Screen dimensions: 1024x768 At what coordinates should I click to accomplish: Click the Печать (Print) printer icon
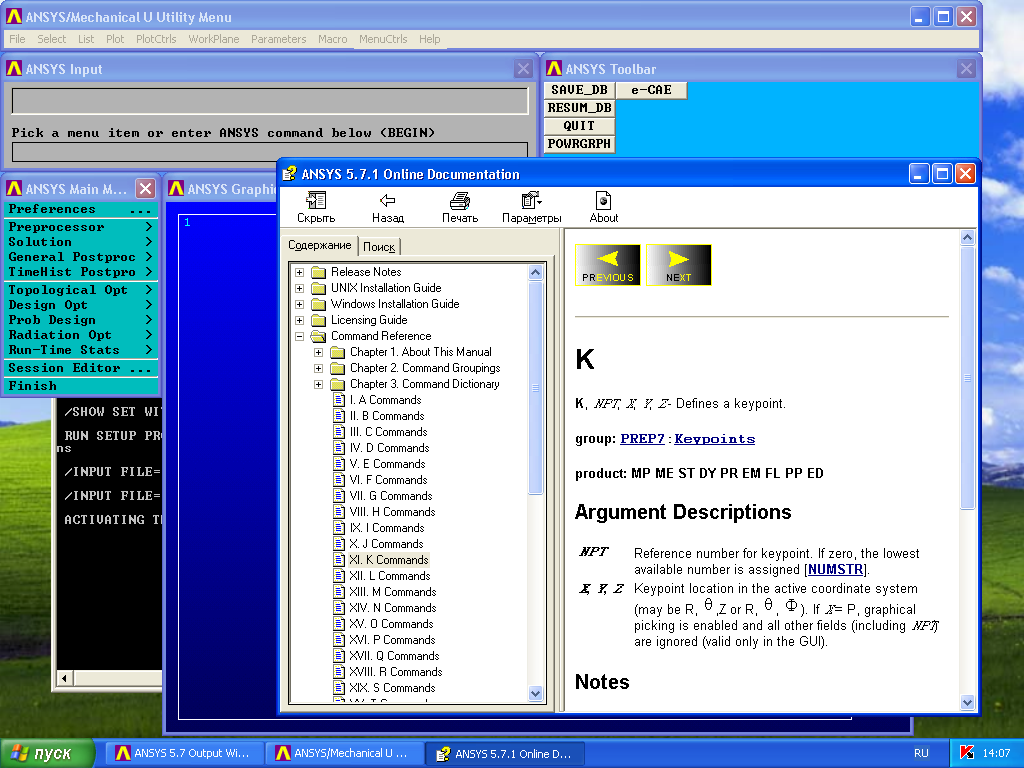(x=460, y=200)
